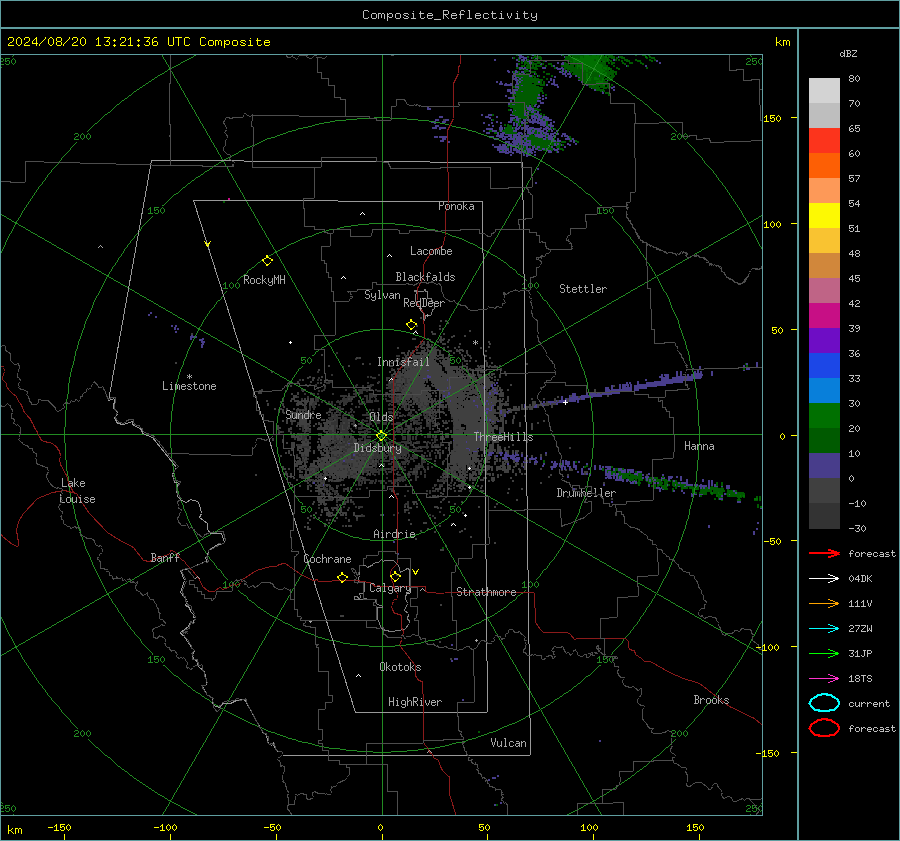Image resolution: width=900 pixels, height=841 pixels.
Task: Click the asterisk marker northeast of Innisfail
Action: point(475,343)
